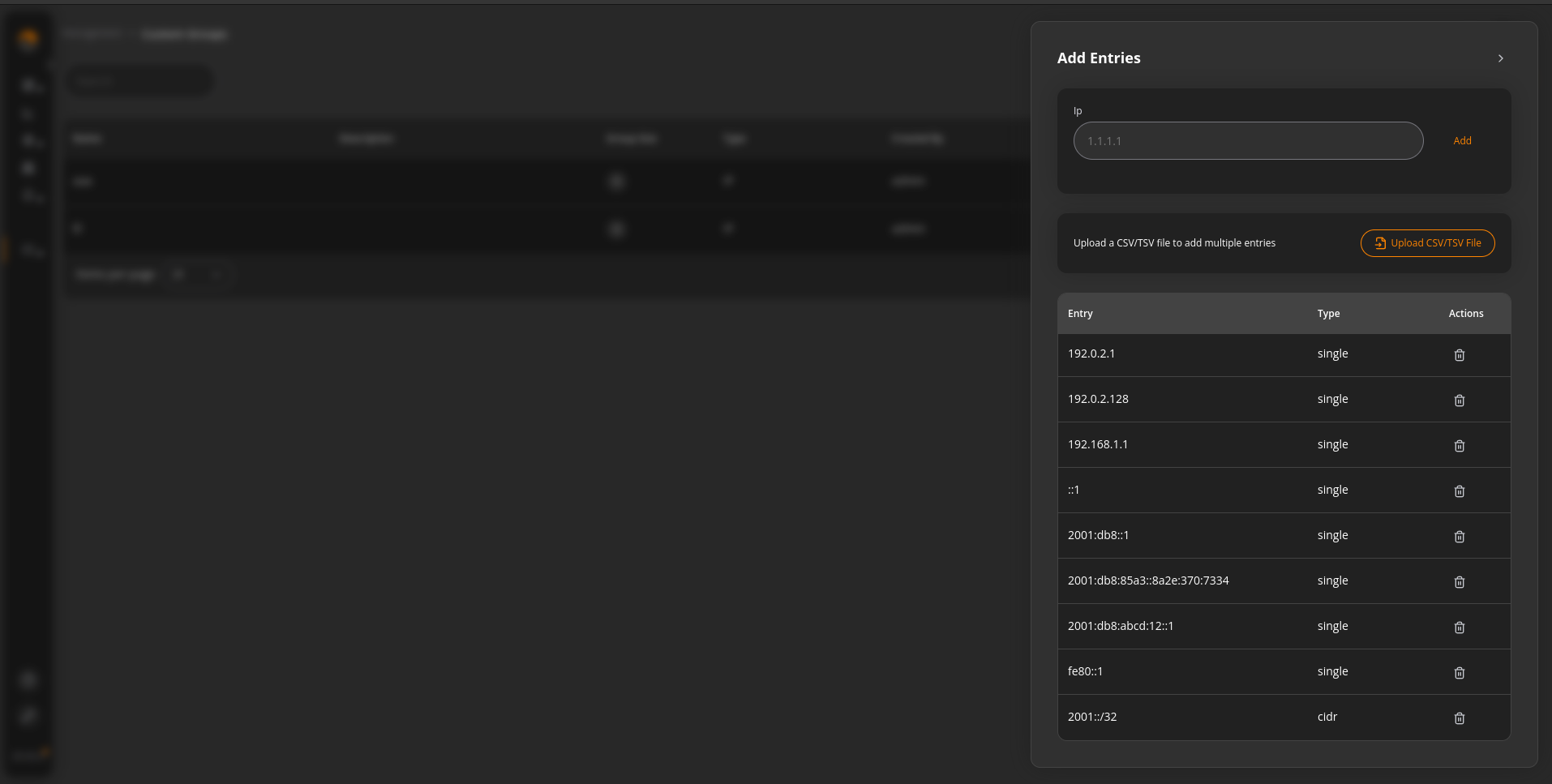1552x784 pixels.
Task: Click the 192.0.2.1 entry text
Action: tap(1091, 353)
